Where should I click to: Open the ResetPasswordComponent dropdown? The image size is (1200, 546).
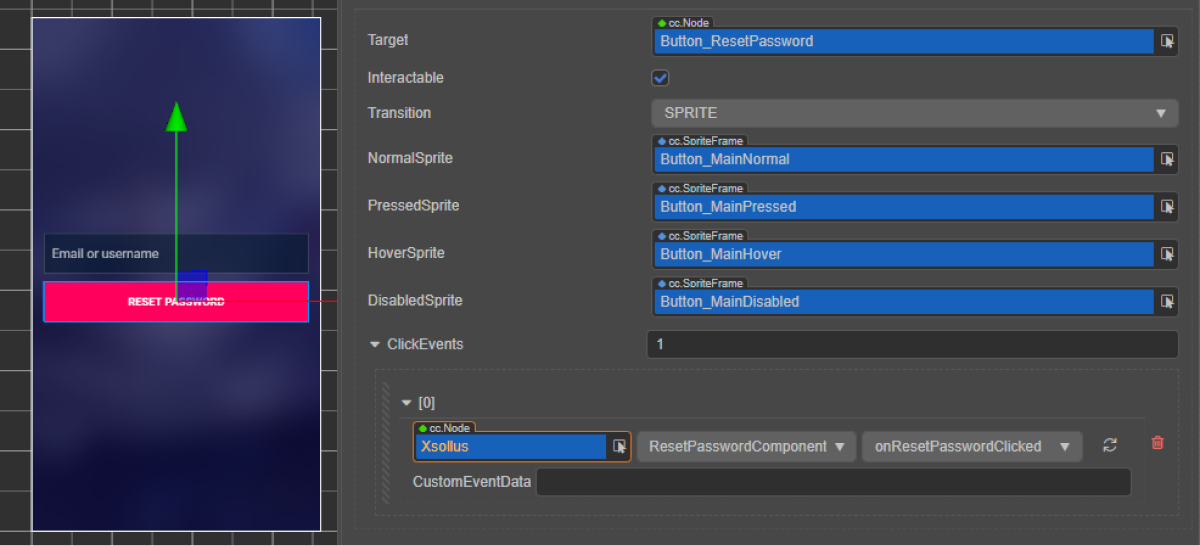point(746,447)
